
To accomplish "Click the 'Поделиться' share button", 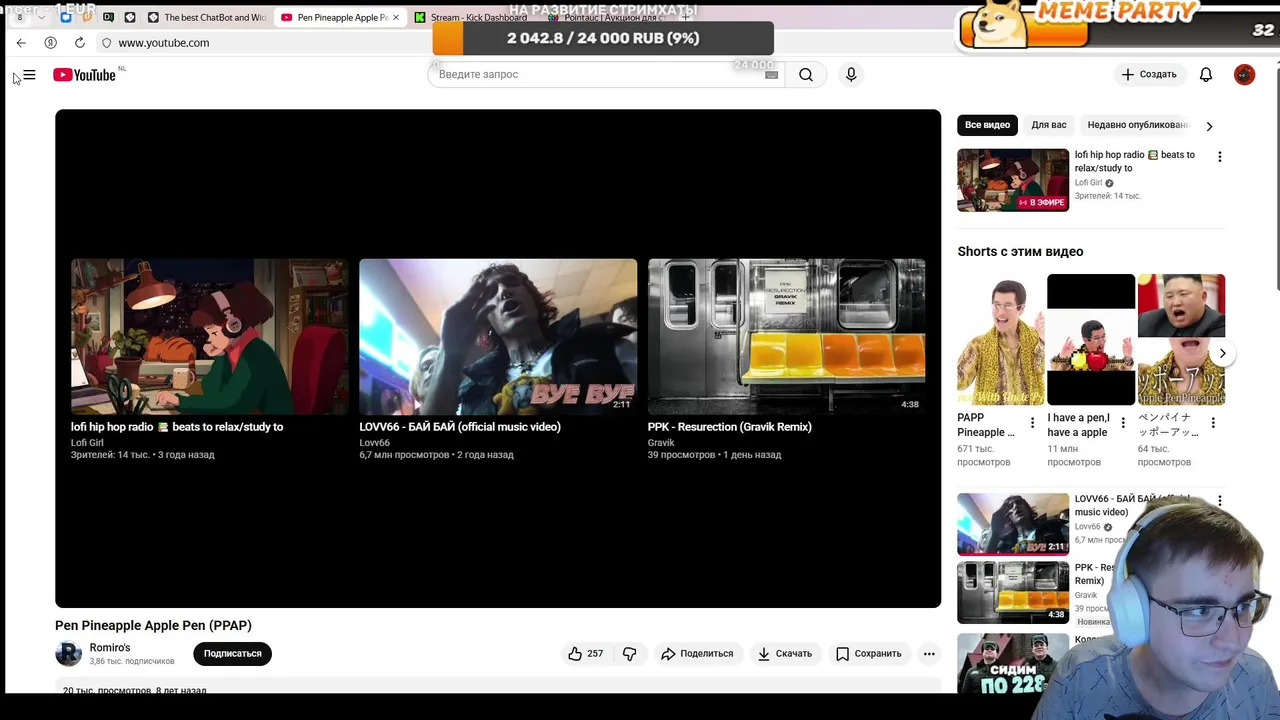I will tap(697, 654).
